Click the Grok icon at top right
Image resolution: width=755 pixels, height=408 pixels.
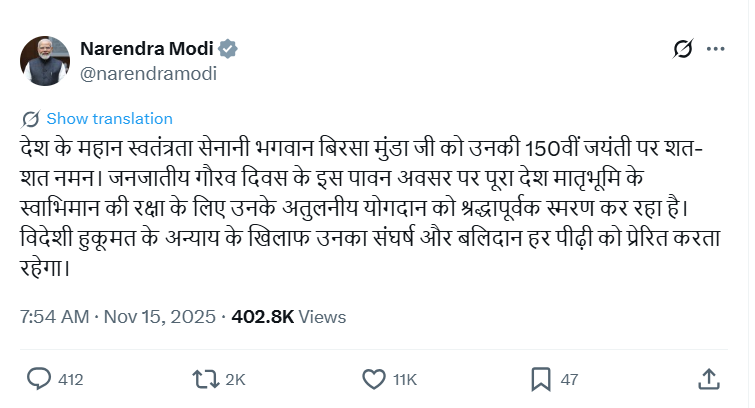684,49
